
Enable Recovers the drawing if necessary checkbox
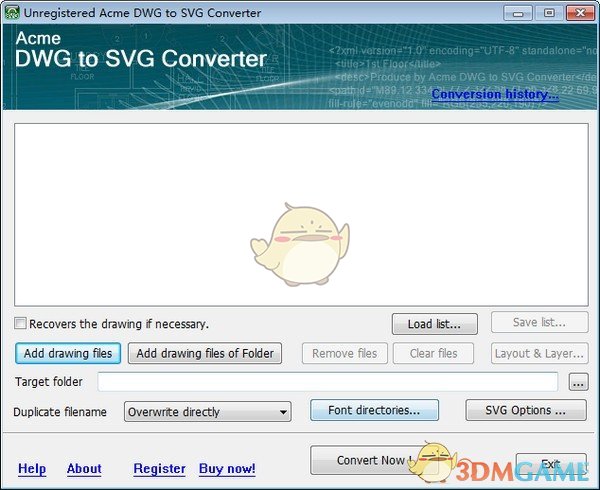click(x=20, y=324)
